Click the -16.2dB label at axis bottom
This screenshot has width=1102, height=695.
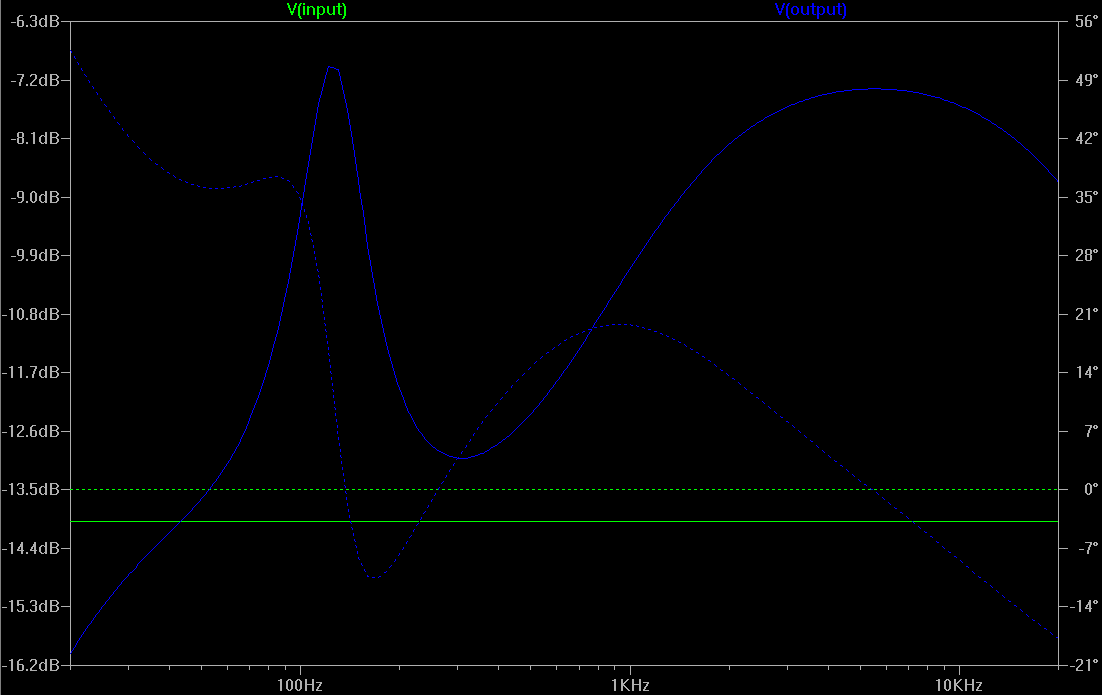(31, 665)
